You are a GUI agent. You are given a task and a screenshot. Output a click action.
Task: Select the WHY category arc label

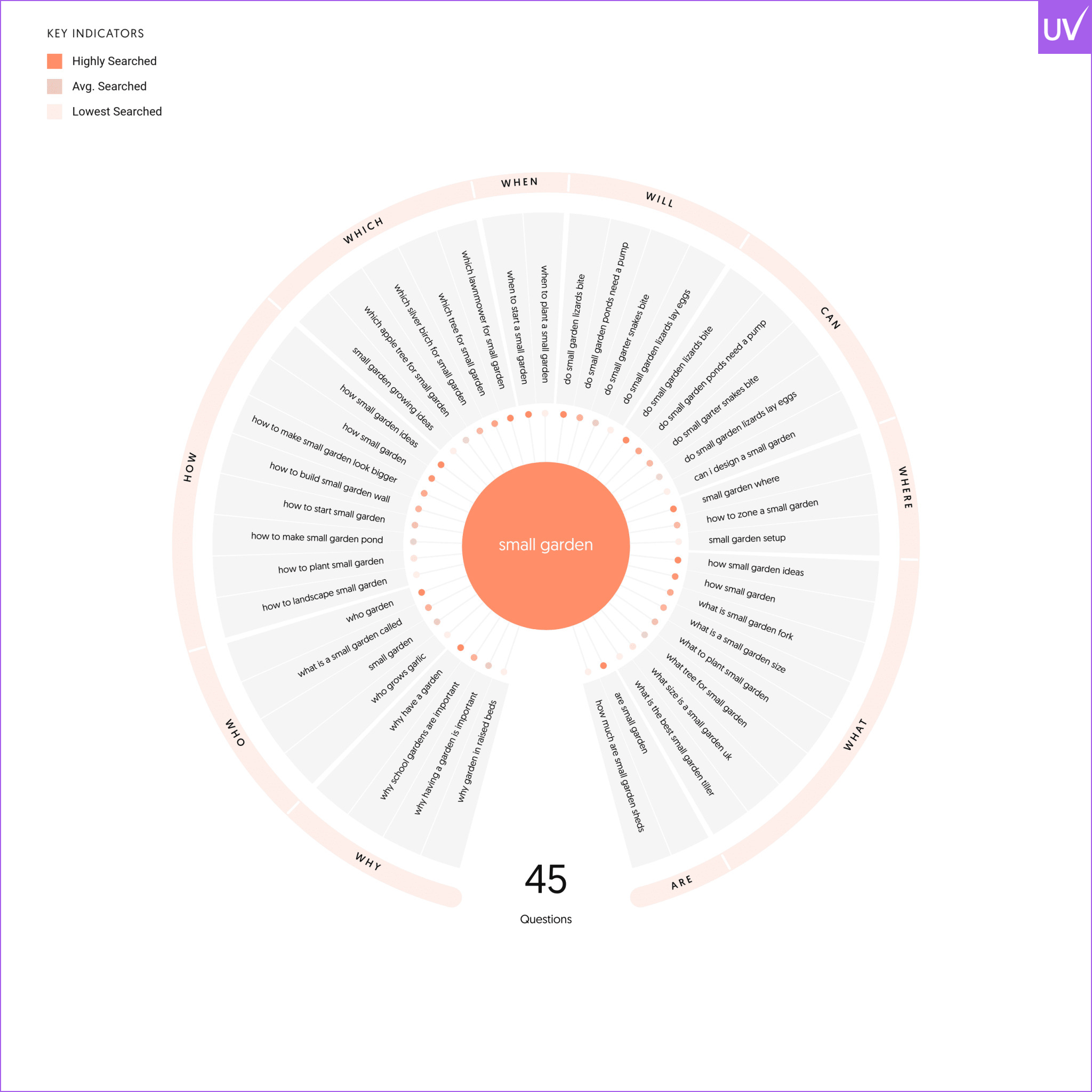368,861
